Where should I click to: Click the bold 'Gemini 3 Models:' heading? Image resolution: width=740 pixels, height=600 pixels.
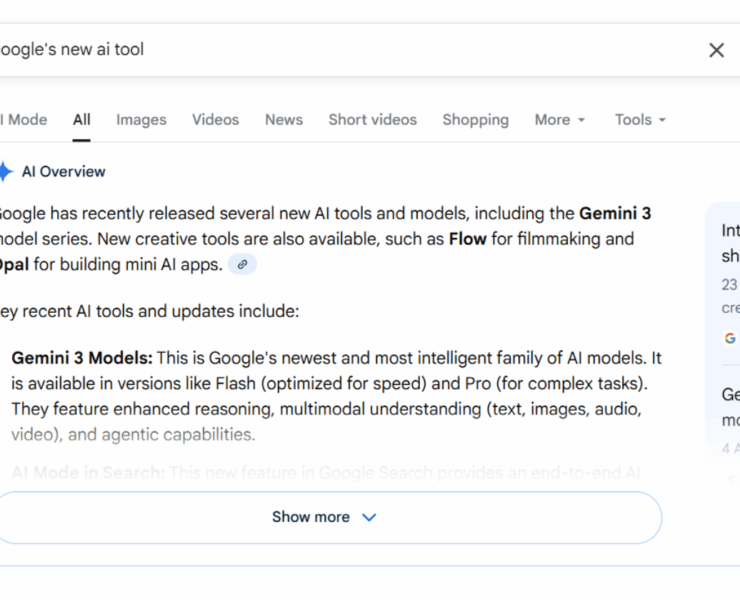[x=82, y=358]
